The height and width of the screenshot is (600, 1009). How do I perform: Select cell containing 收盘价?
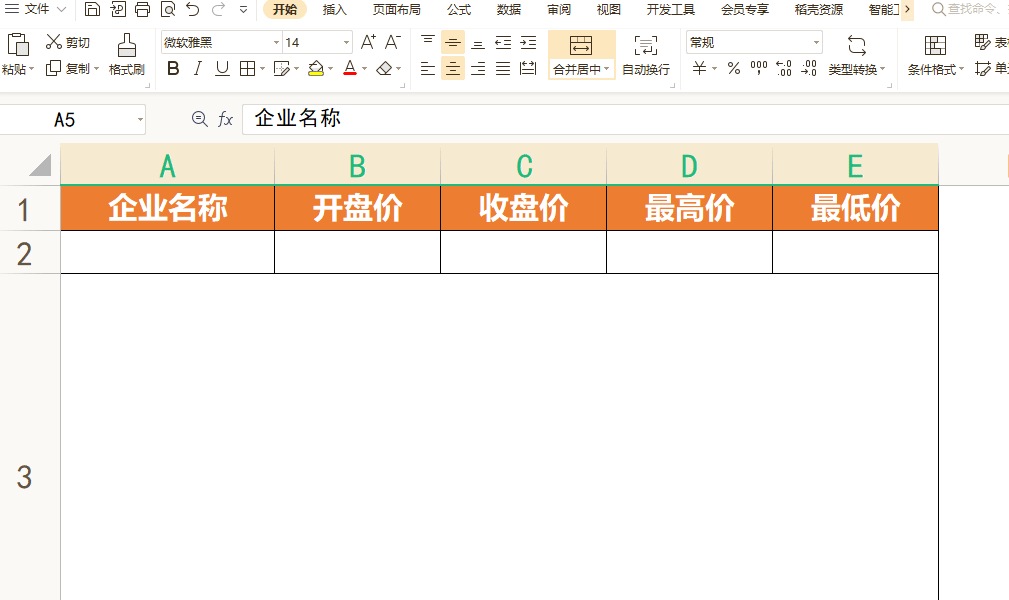(x=524, y=208)
